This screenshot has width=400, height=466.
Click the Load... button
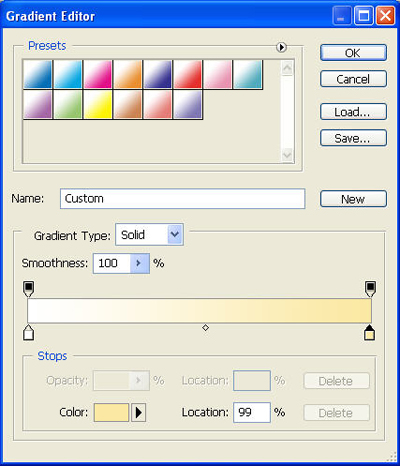tap(353, 112)
